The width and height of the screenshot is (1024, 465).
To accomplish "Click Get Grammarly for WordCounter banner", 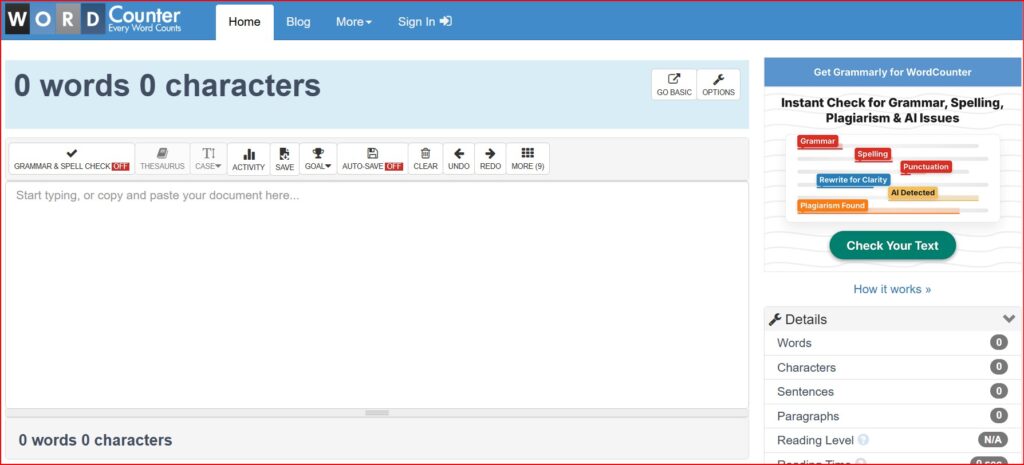I will [x=892, y=72].
